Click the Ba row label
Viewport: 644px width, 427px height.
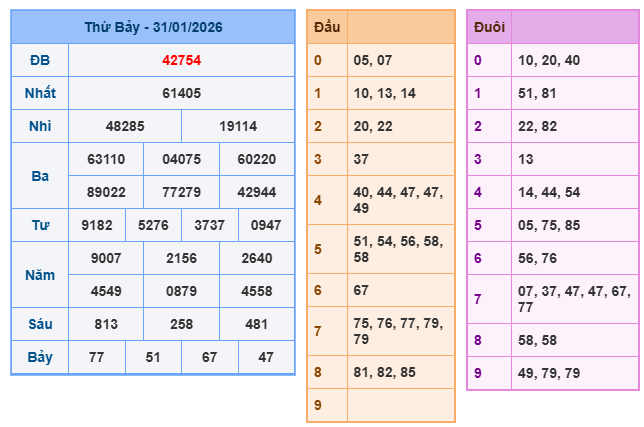[x=40, y=176]
